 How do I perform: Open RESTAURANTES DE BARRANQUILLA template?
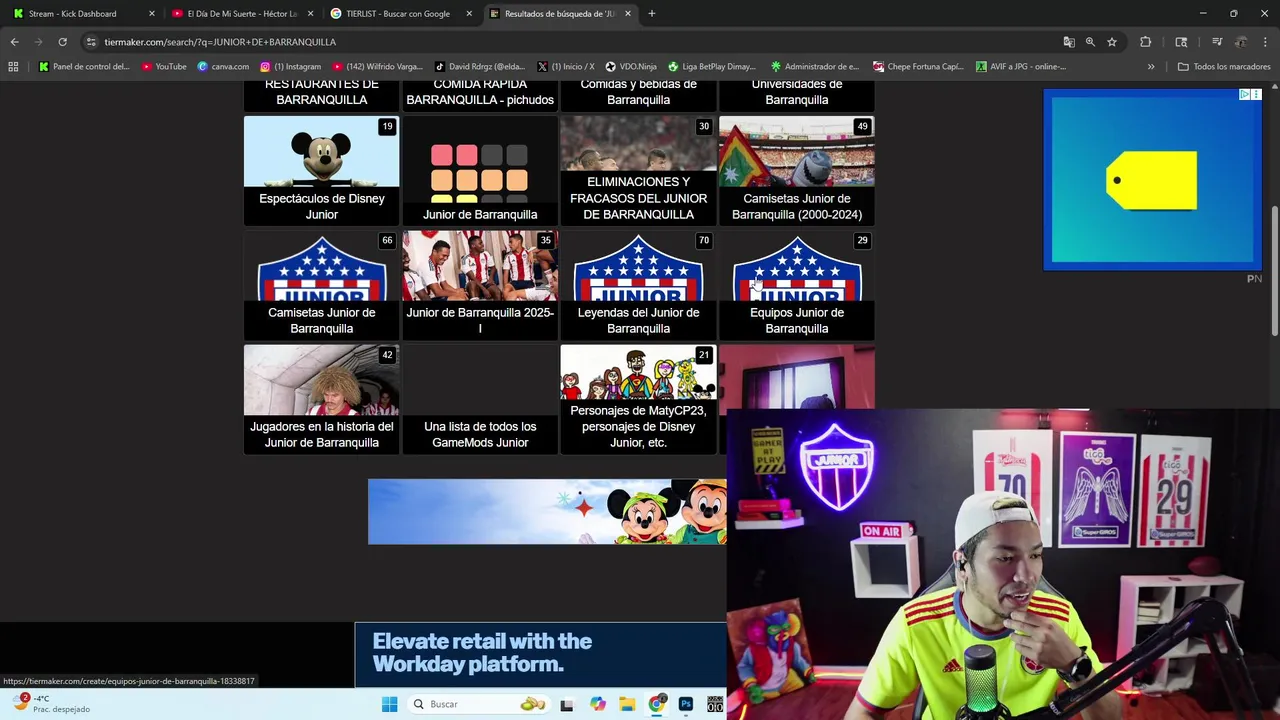[x=321, y=96]
